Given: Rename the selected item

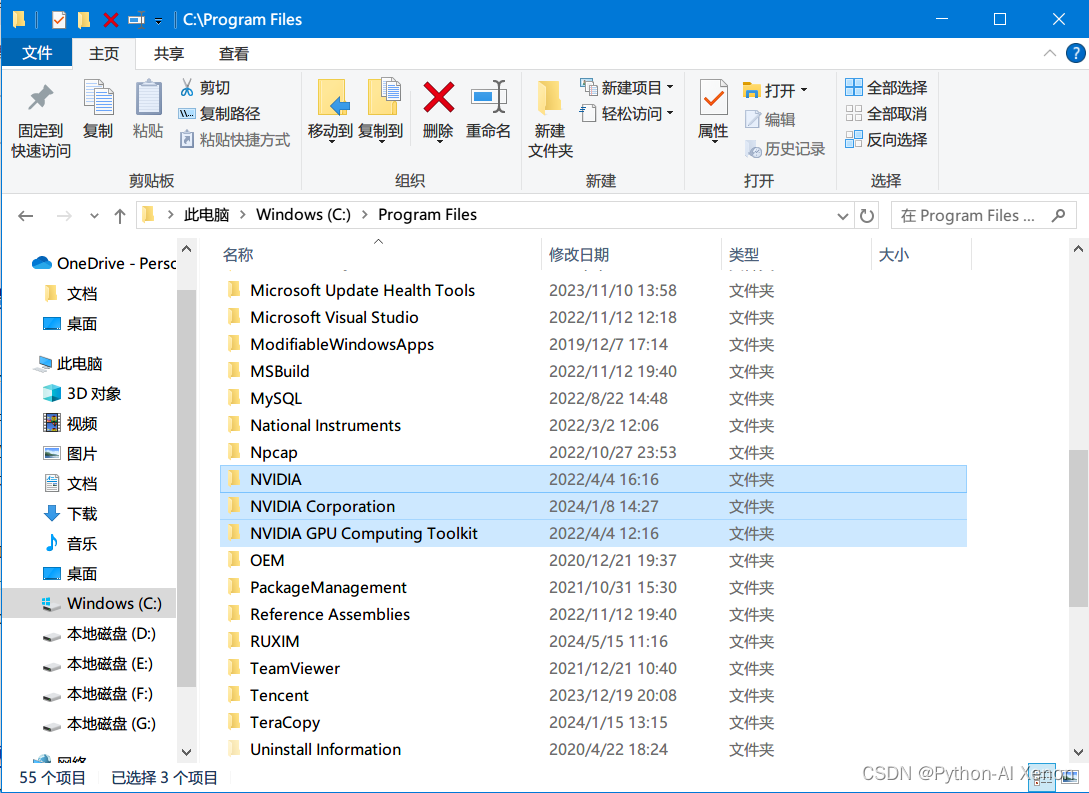Looking at the screenshot, I should click(x=488, y=110).
